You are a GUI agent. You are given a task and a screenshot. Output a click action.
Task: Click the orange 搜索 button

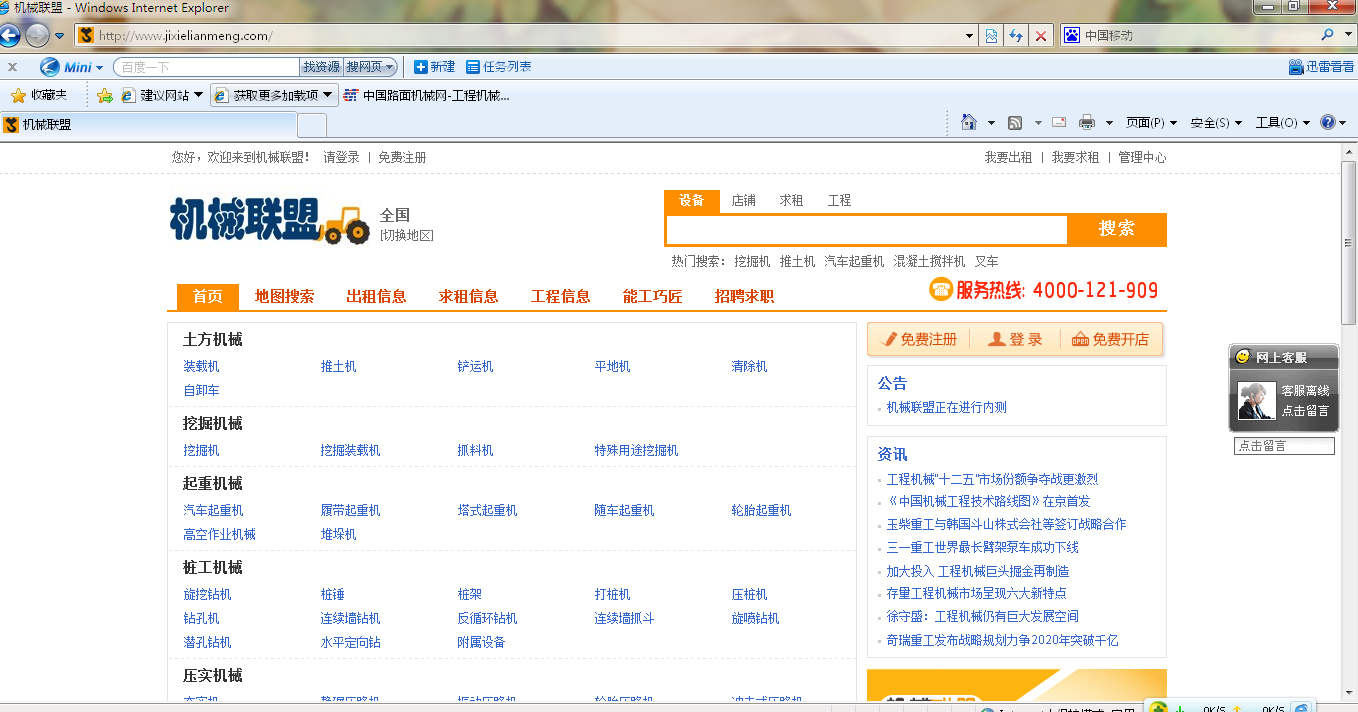pos(1117,229)
